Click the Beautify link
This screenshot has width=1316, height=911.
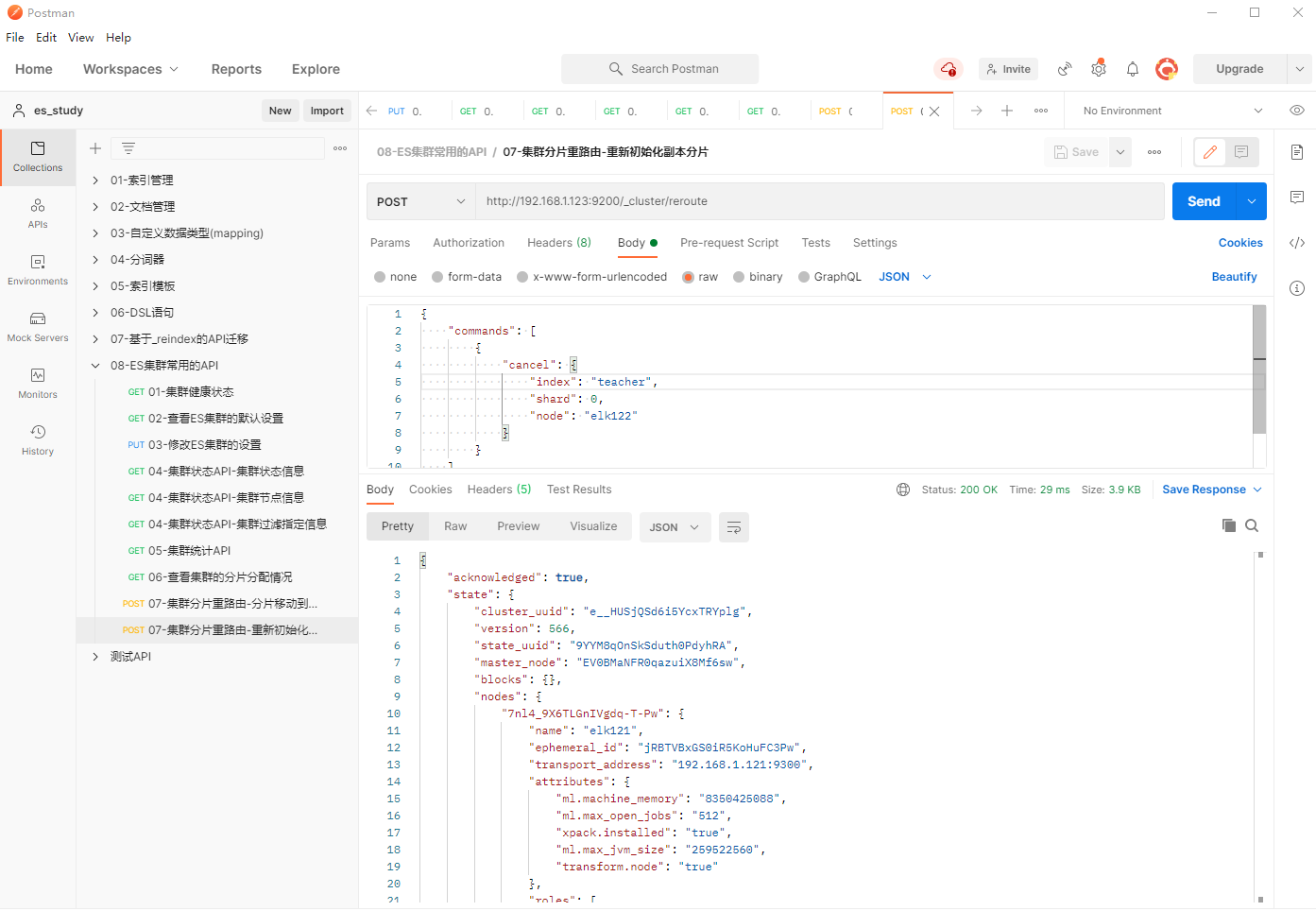pos(1234,277)
